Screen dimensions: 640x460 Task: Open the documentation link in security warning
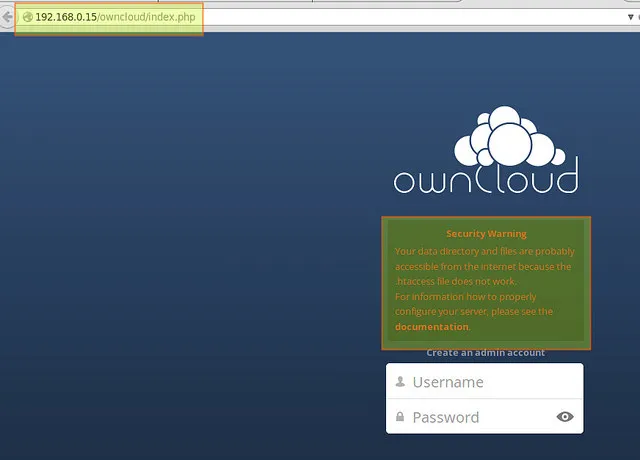coord(432,327)
